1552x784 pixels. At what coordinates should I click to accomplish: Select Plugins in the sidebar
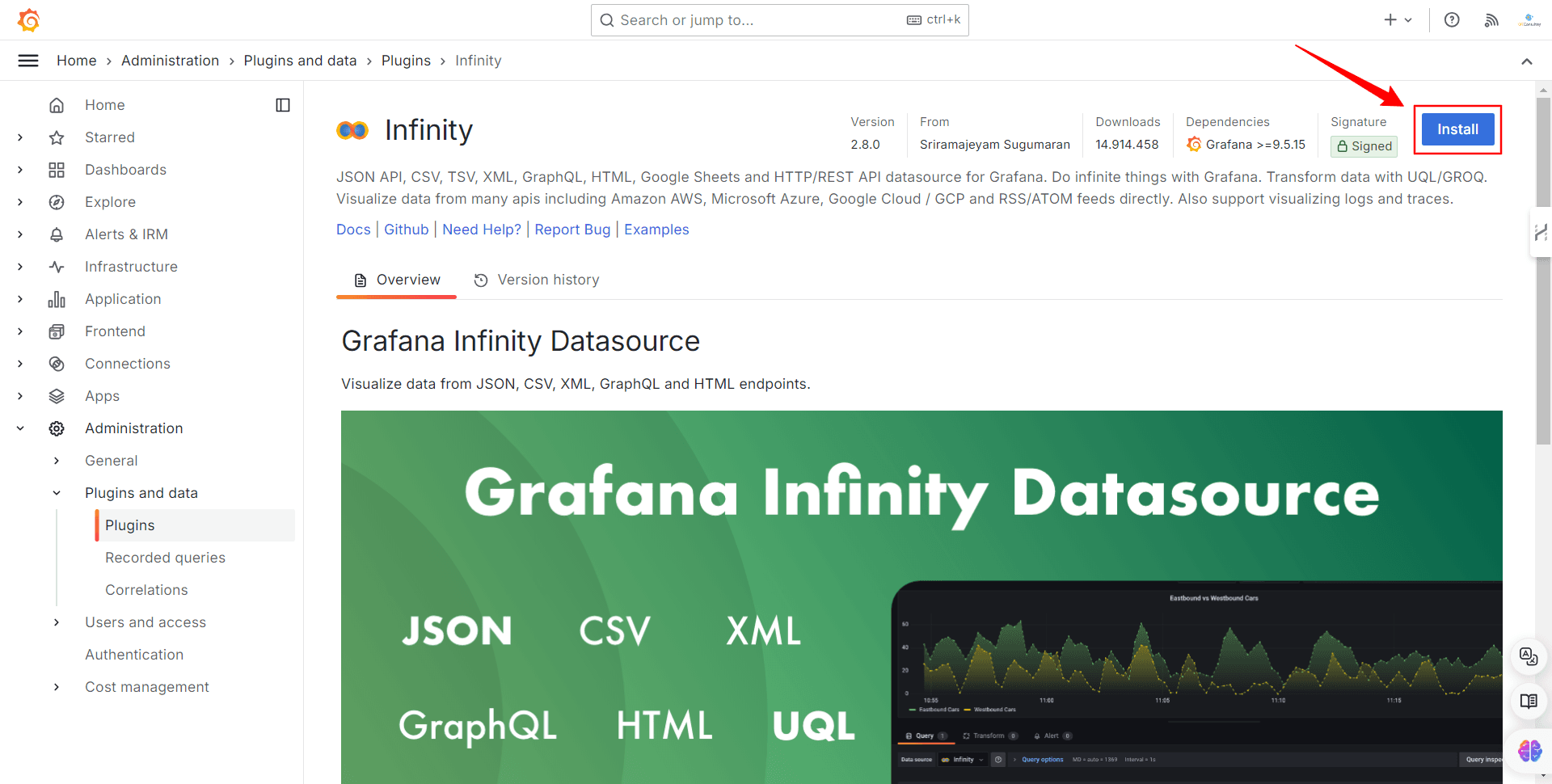tap(195, 525)
